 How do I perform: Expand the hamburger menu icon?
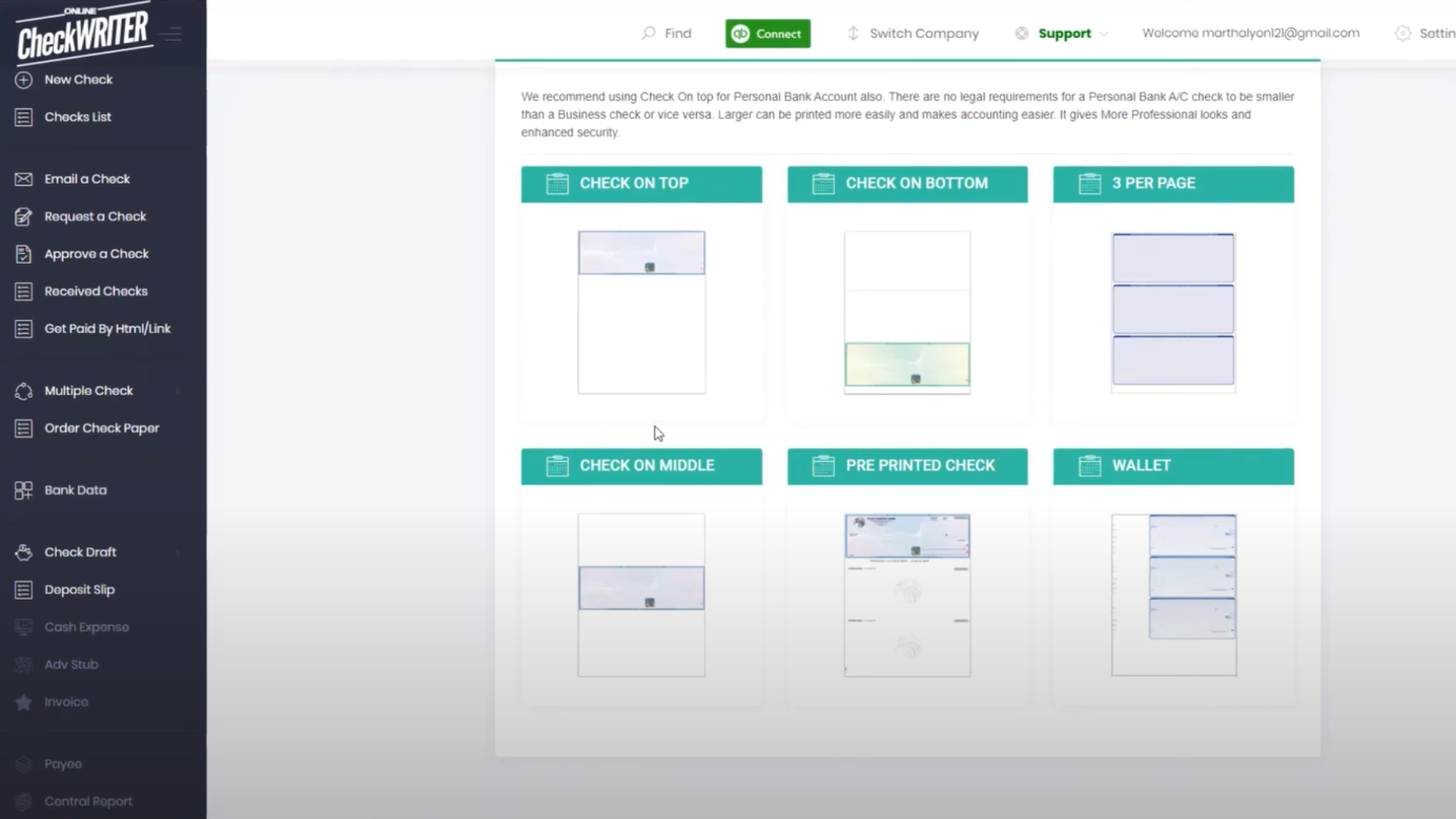pyautogui.click(x=171, y=33)
